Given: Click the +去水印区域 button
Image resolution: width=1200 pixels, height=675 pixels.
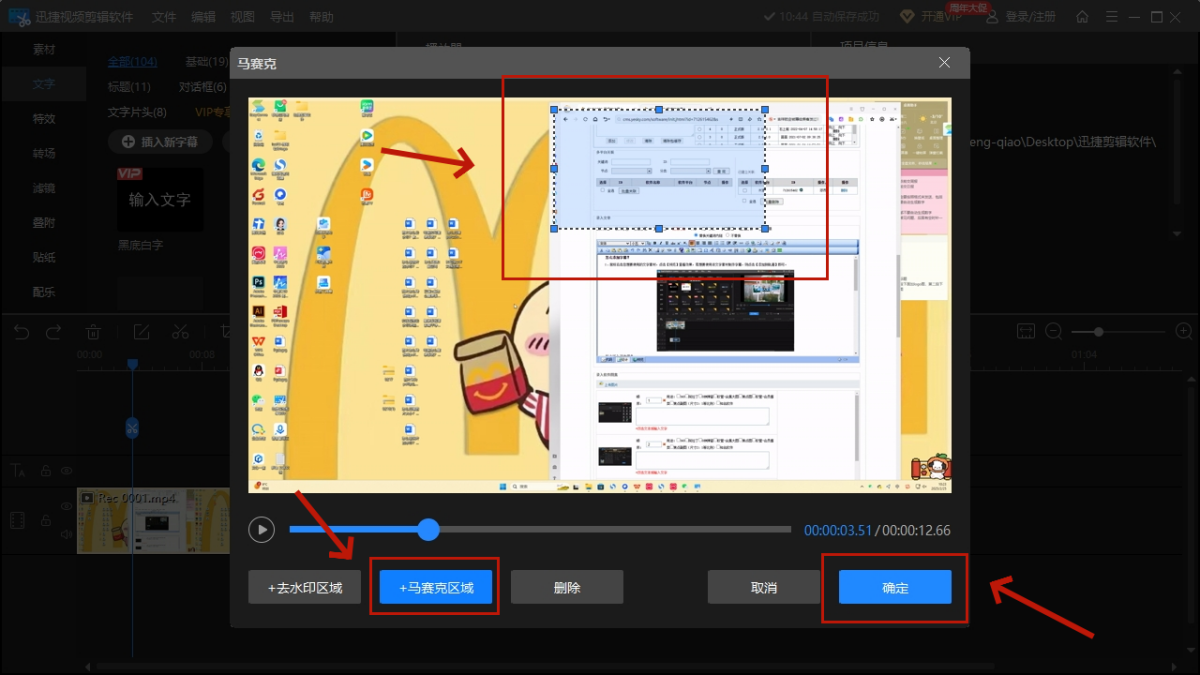Looking at the screenshot, I should (x=305, y=587).
